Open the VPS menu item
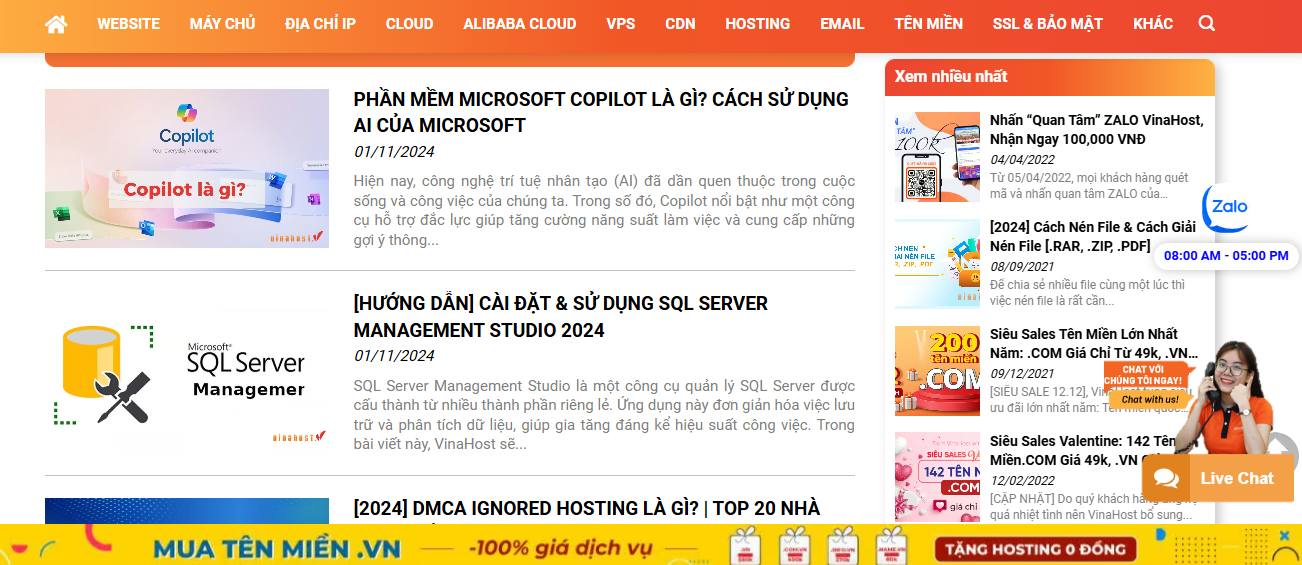Image resolution: width=1302 pixels, height=565 pixels. click(x=620, y=24)
